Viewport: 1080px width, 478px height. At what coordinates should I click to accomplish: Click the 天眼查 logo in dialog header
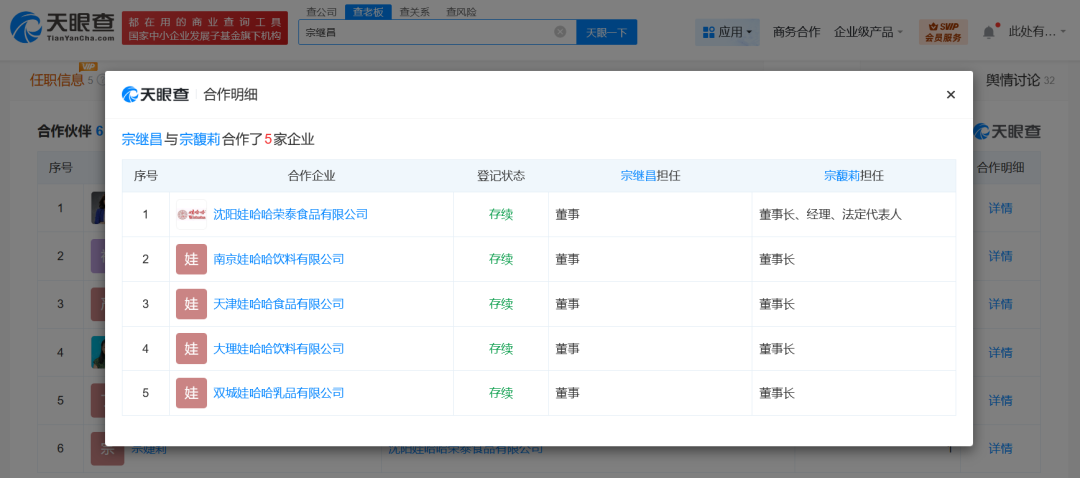point(155,95)
